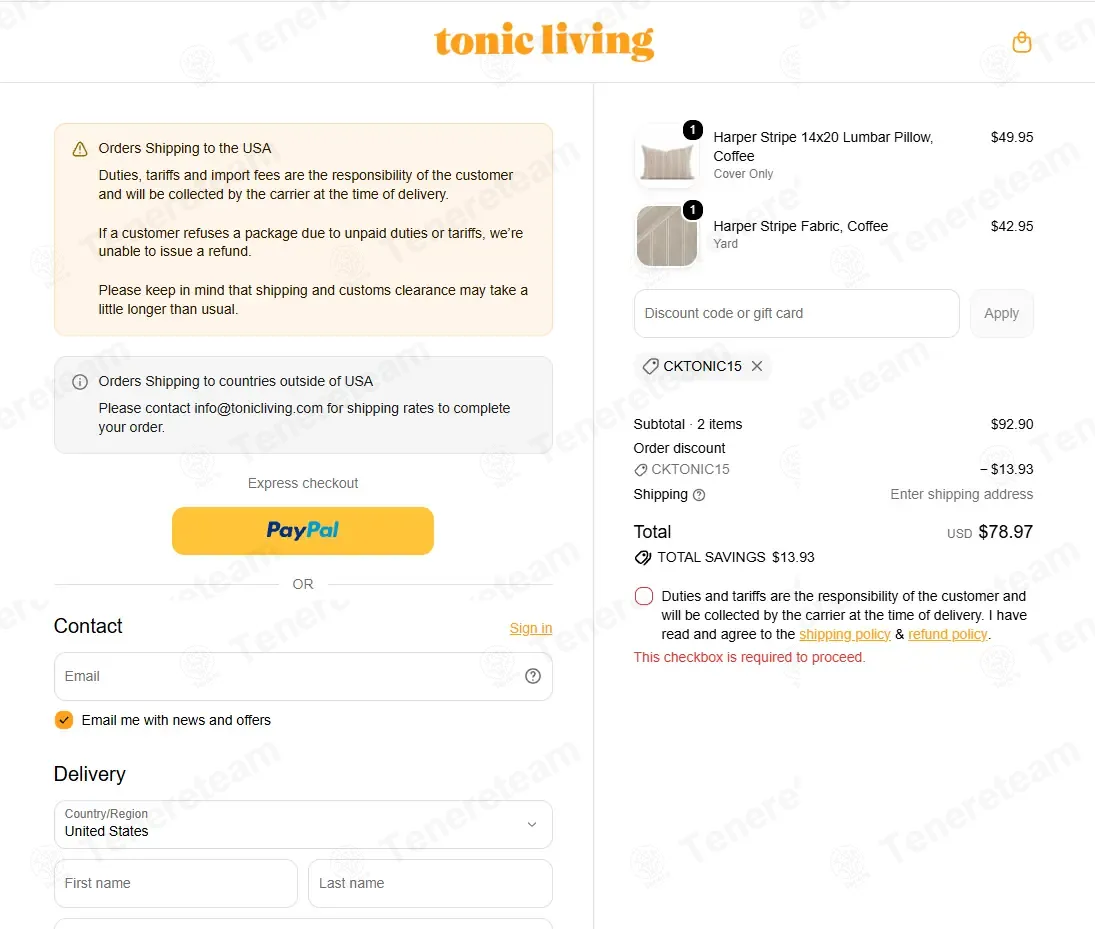Click the chevron in the Country/Region selector
This screenshot has width=1095, height=929.
531,824
